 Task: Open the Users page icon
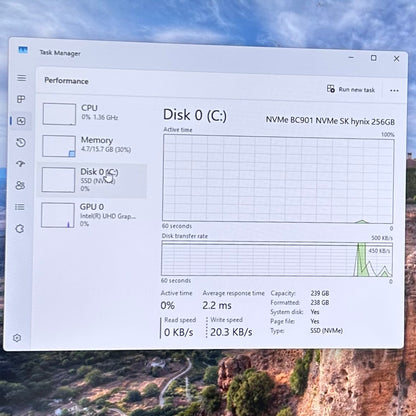tap(20, 185)
